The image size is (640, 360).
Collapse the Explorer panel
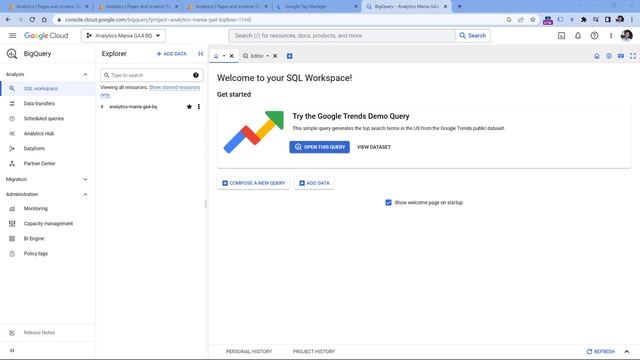pyautogui.click(x=200, y=54)
